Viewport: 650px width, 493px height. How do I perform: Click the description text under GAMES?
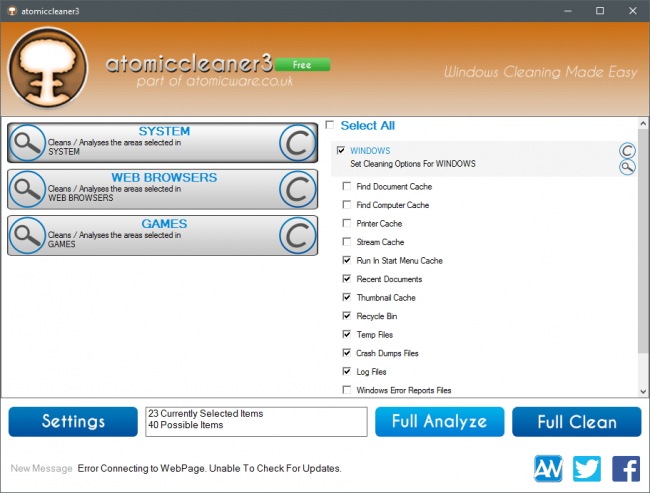(114, 239)
